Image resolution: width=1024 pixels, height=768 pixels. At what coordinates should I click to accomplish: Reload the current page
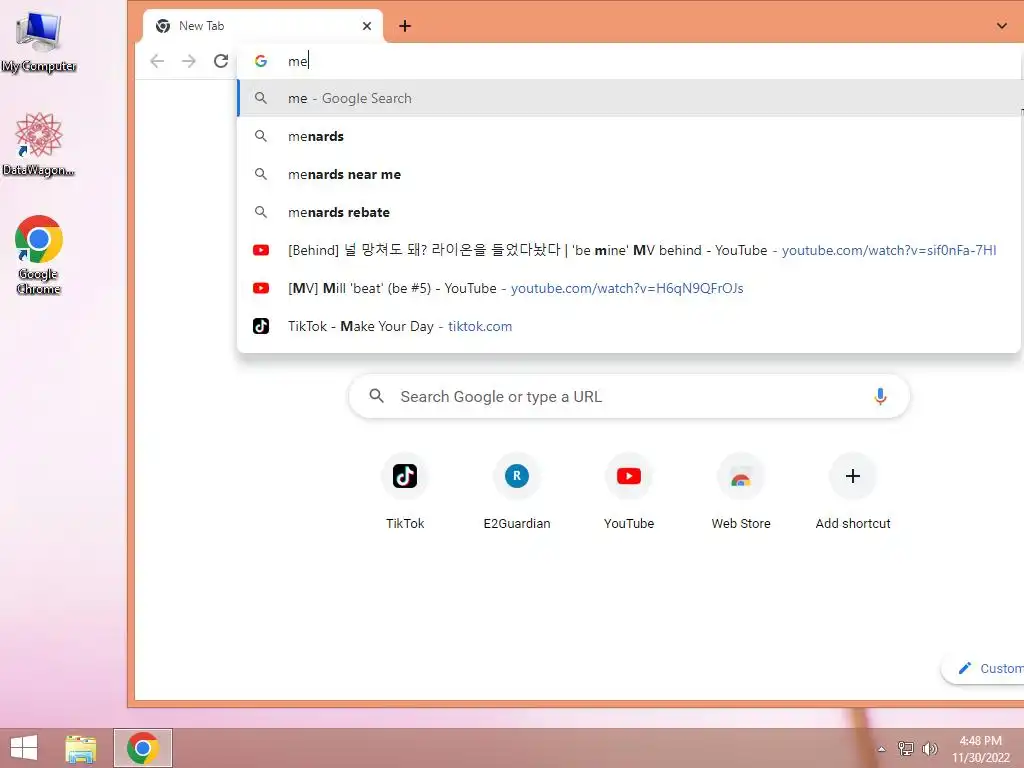tap(221, 61)
